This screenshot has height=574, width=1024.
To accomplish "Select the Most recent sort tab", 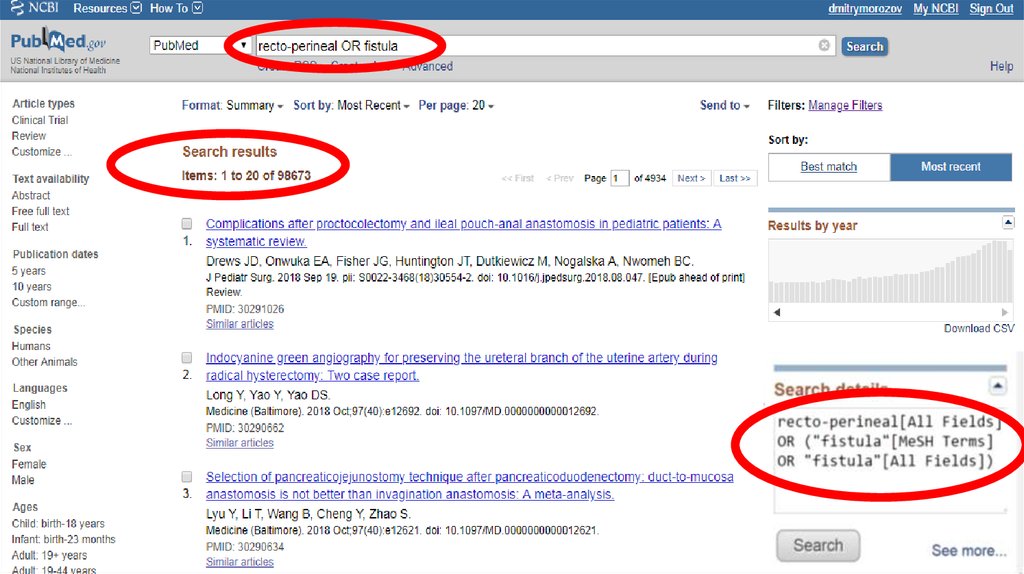I will point(950,167).
